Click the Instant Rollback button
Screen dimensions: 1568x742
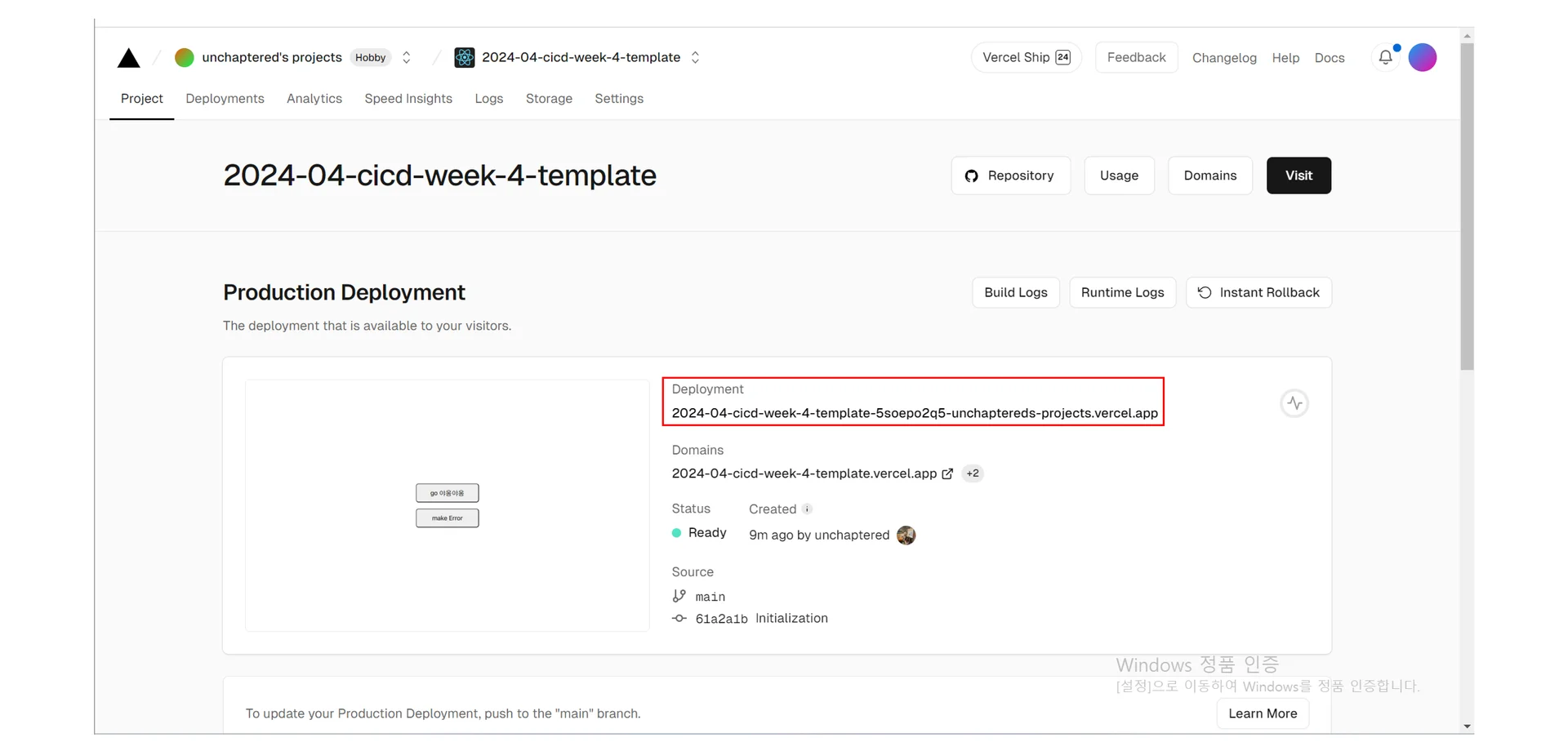coord(1258,292)
